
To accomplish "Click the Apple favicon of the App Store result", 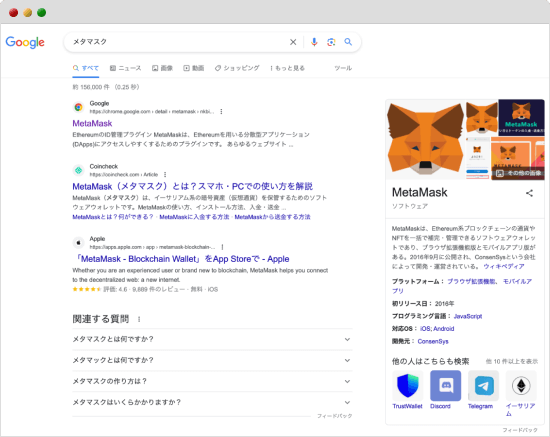I will pos(79,242).
